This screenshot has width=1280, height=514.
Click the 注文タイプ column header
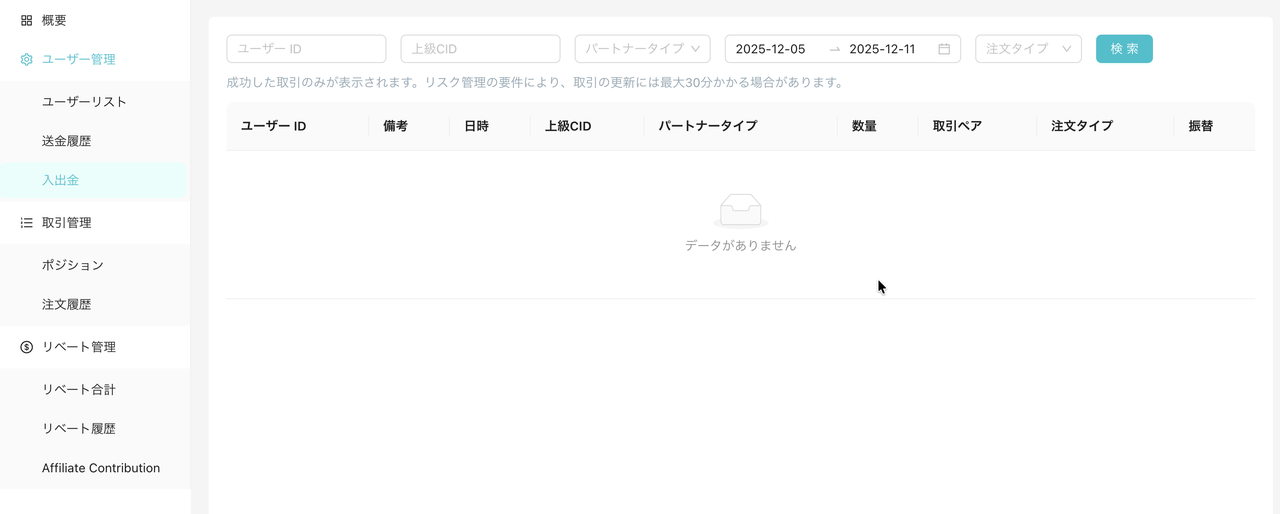click(x=1082, y=127)
